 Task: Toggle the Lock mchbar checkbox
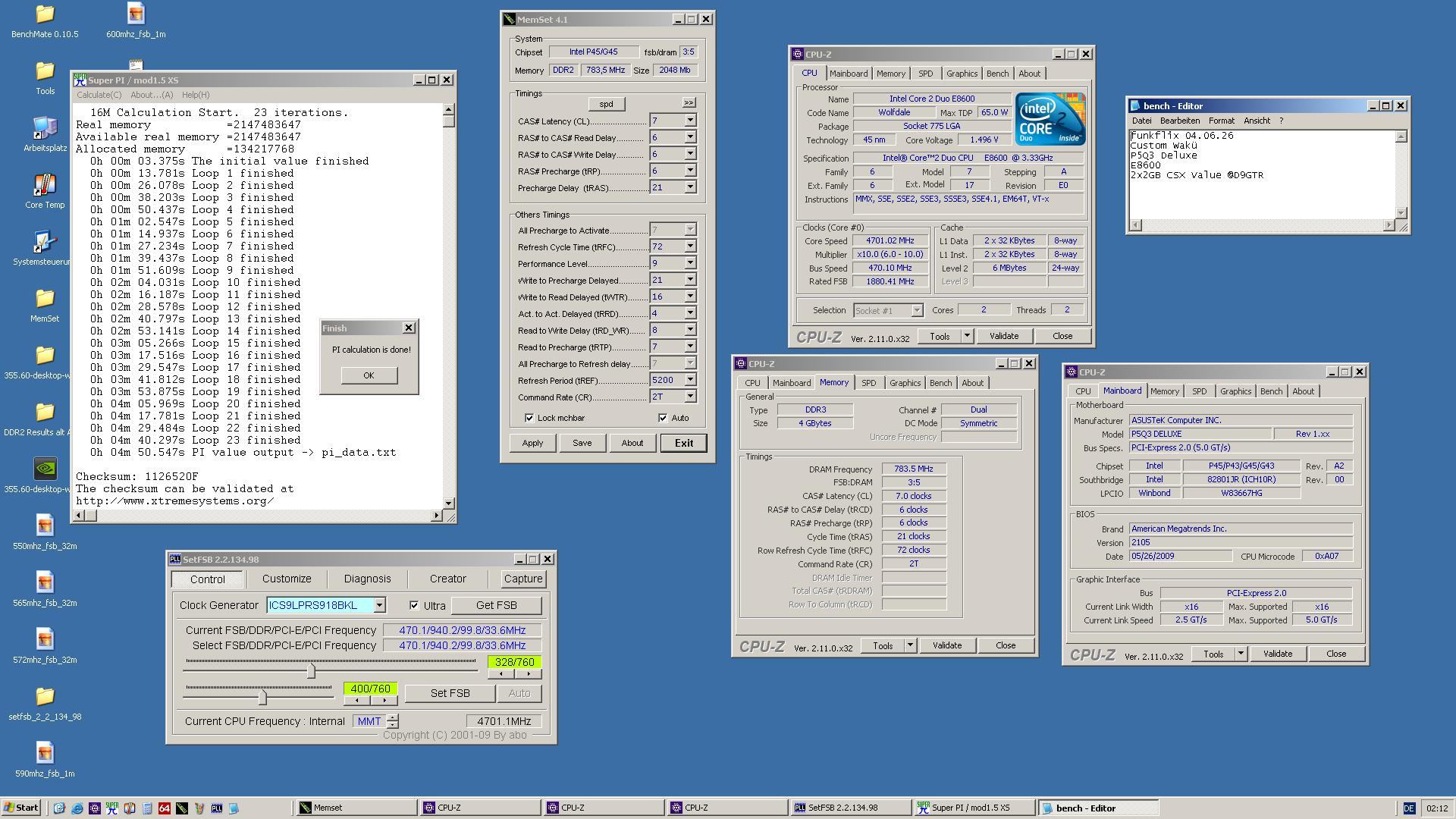coord(529,418)
